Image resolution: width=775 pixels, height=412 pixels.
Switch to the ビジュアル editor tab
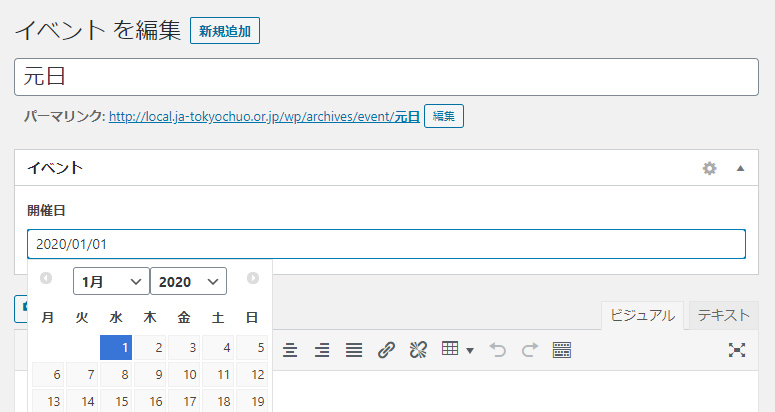click(642, 315)
